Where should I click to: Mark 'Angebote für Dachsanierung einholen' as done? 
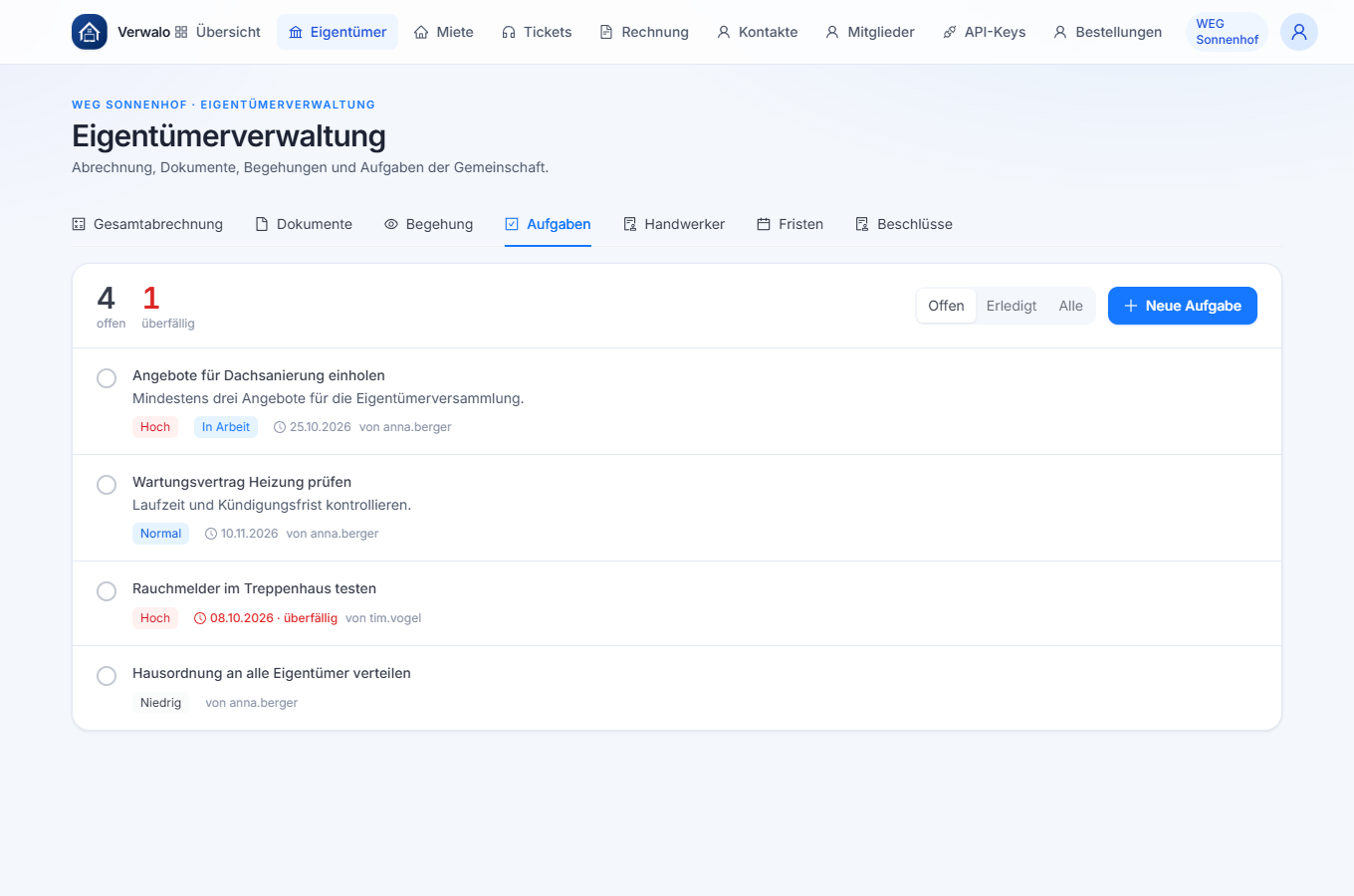[107, 378]
